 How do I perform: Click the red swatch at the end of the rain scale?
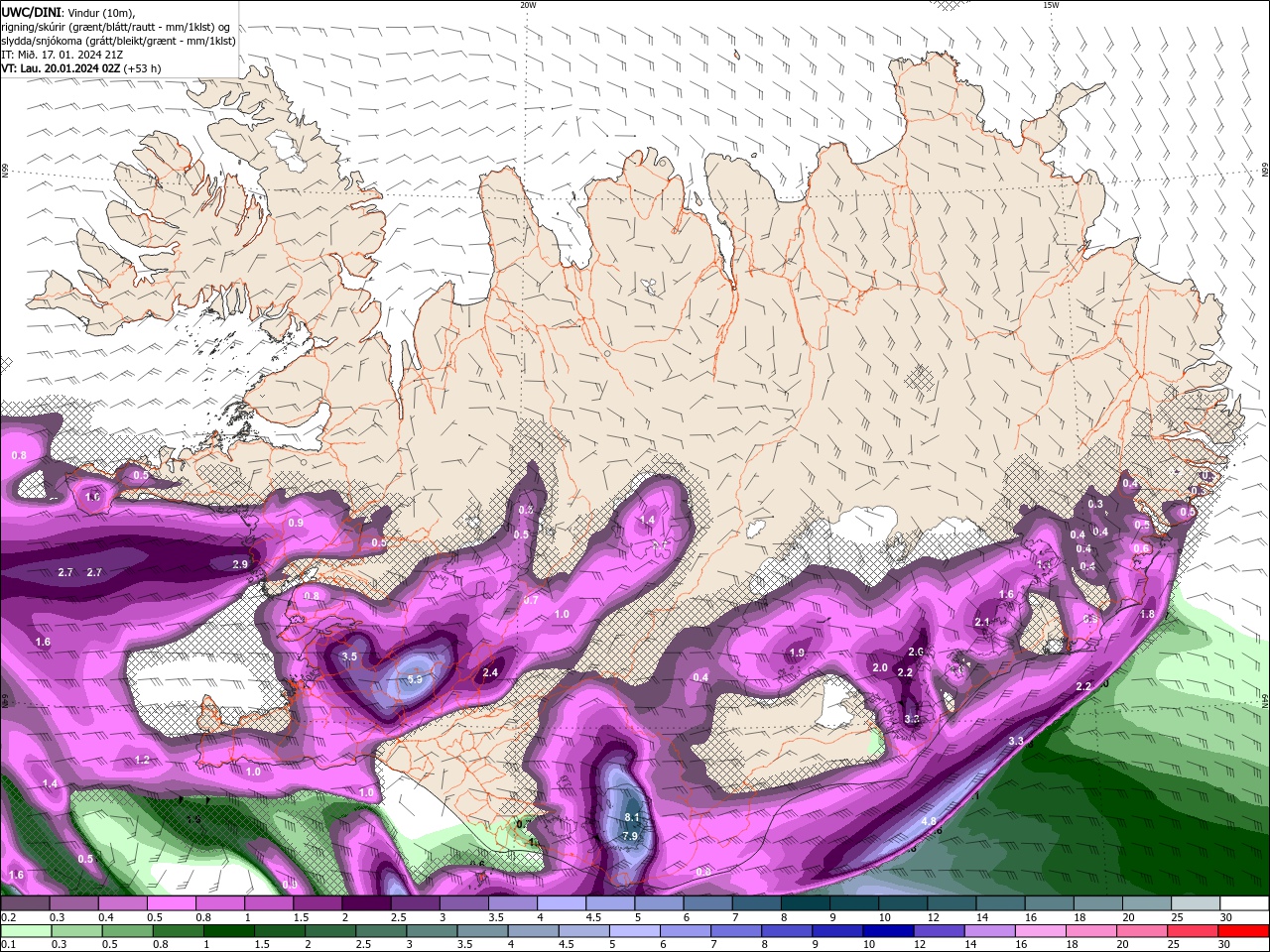coord(1243,930)
